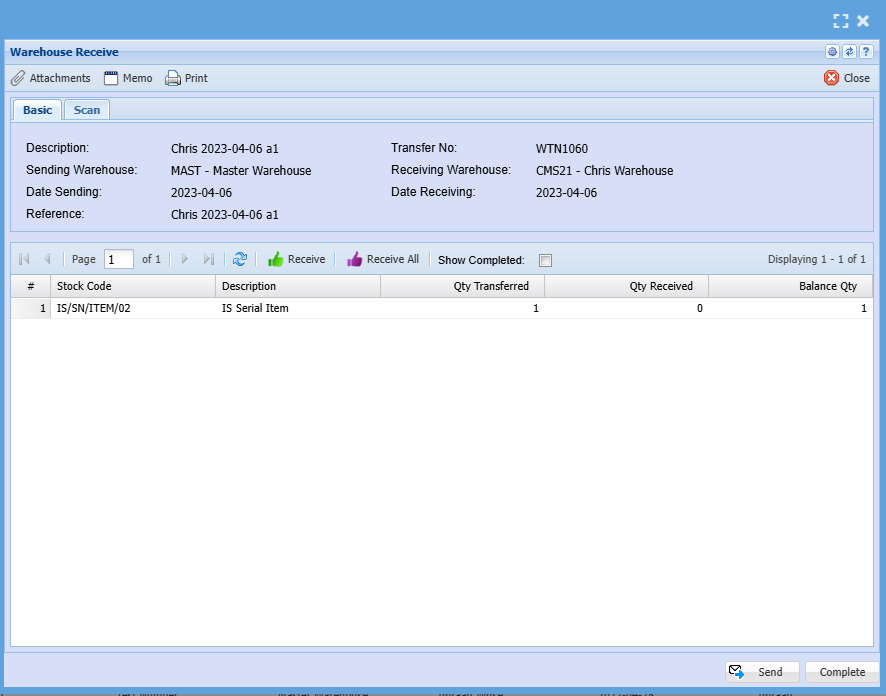Open the help question mark icon

tap(866, 52)
